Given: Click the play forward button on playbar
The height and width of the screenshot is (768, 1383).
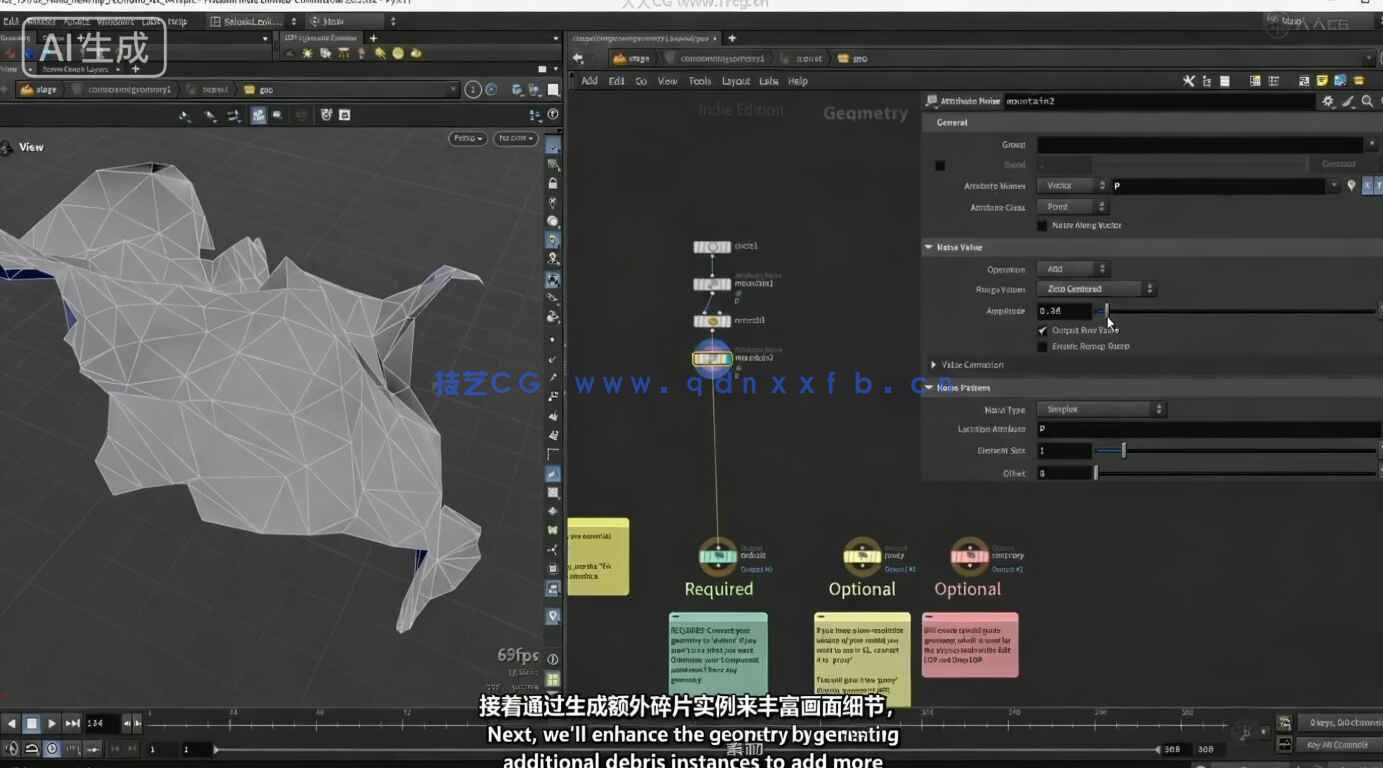Looking at the screenshot, I should 52,723.
